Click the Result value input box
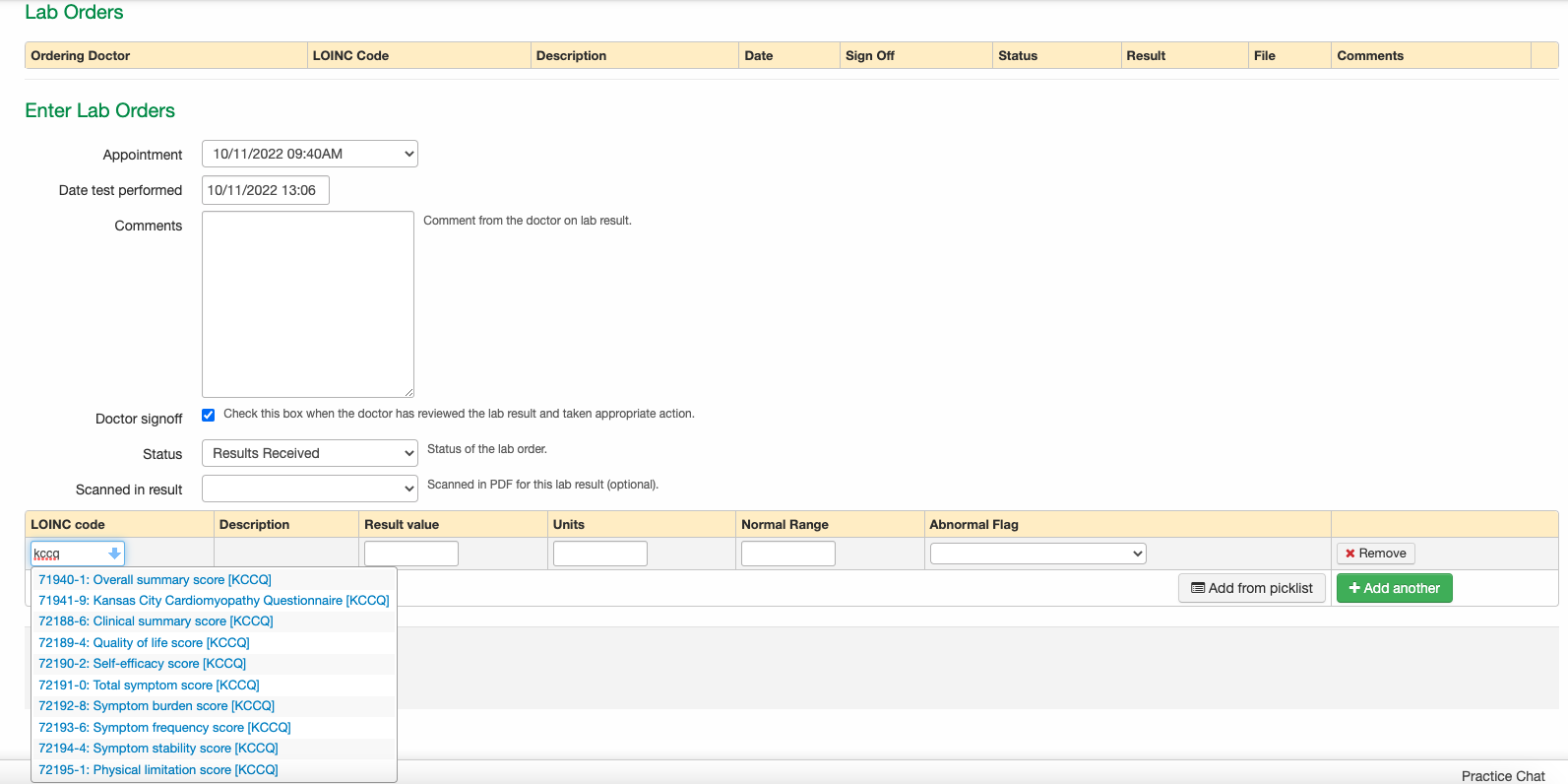 coord(411,554)
